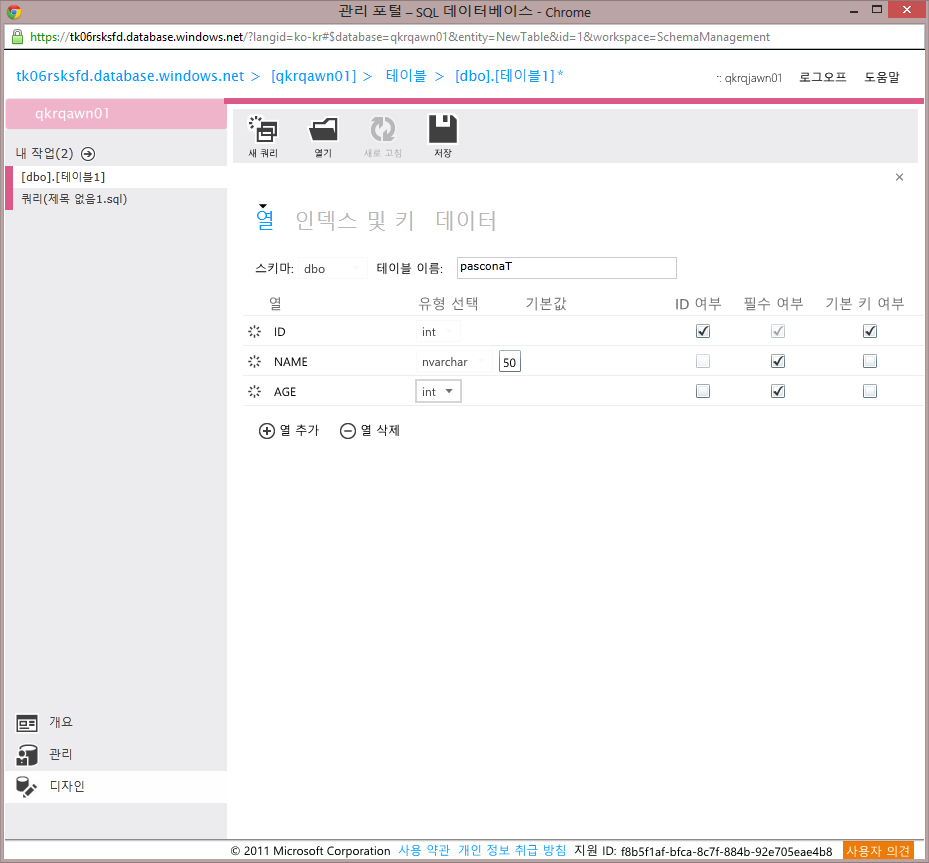Toggle 기본 키 여부 checkbox for AGE row

tap(870, 391)
